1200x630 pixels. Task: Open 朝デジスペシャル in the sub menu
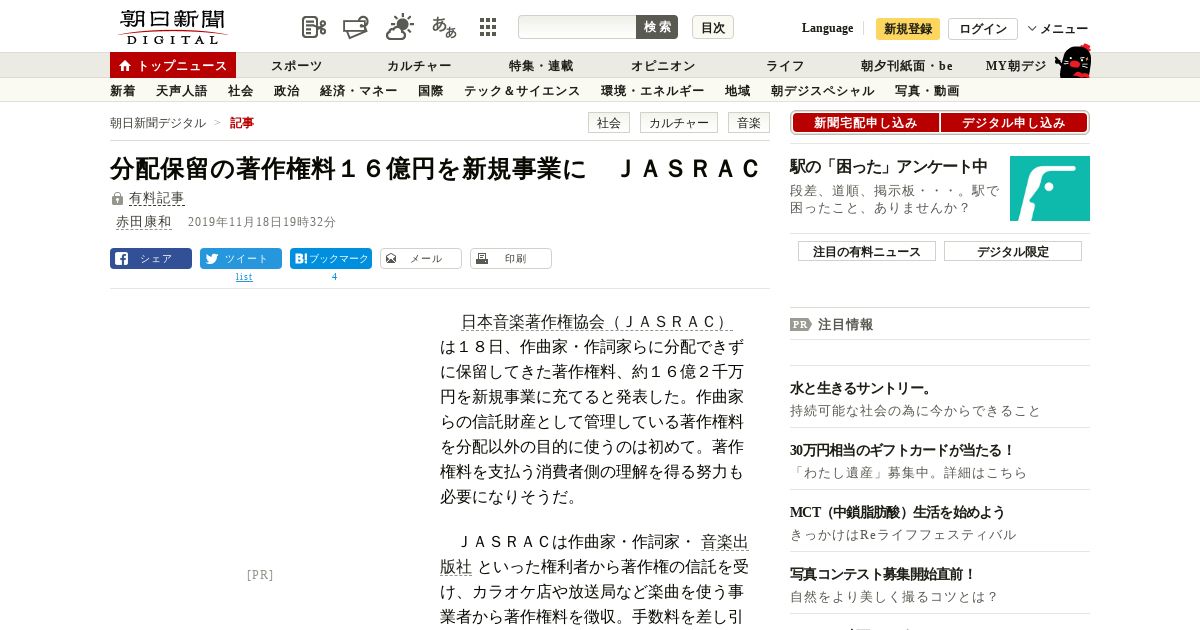coord(822,90)
